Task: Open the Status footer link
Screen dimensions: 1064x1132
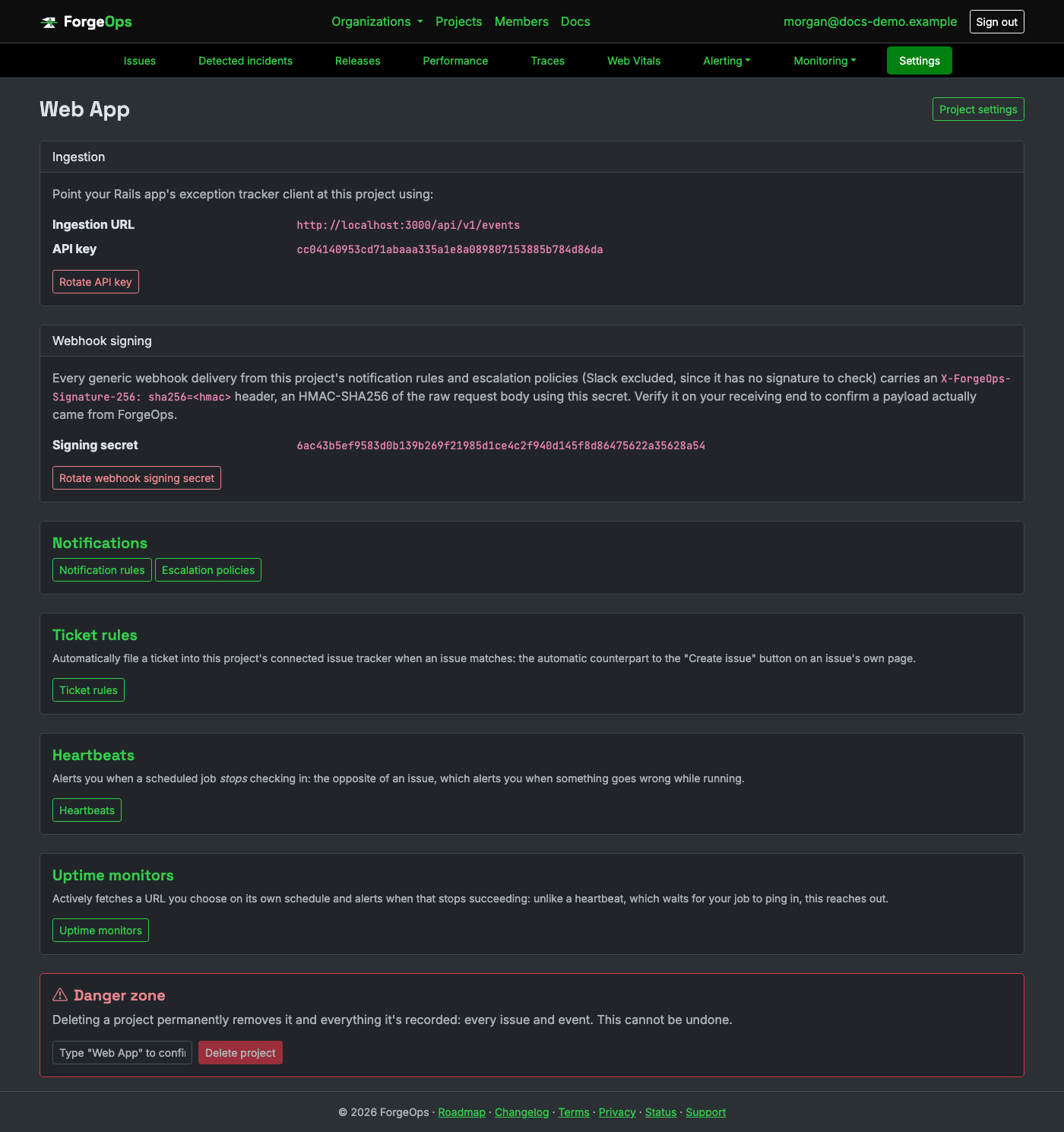Action: point(660,1112)
